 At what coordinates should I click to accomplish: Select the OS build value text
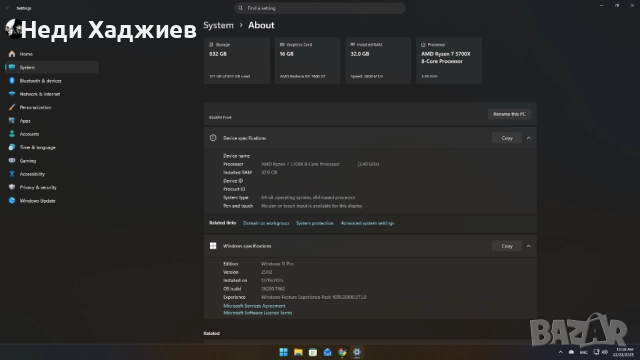coord(273,289)
